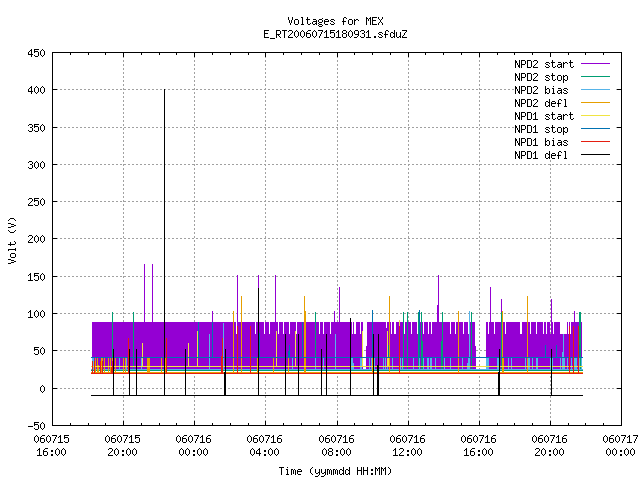Click the yellow sample beside NPD1 start
640x480 pixels.
[596, 116]
